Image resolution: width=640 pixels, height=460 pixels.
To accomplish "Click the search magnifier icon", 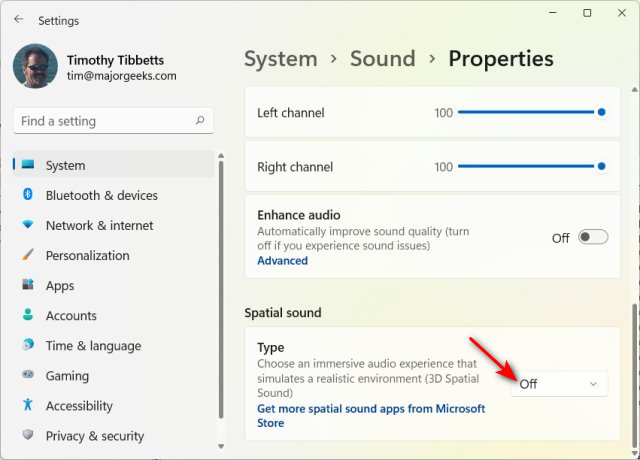I will [x=200, y=120].
